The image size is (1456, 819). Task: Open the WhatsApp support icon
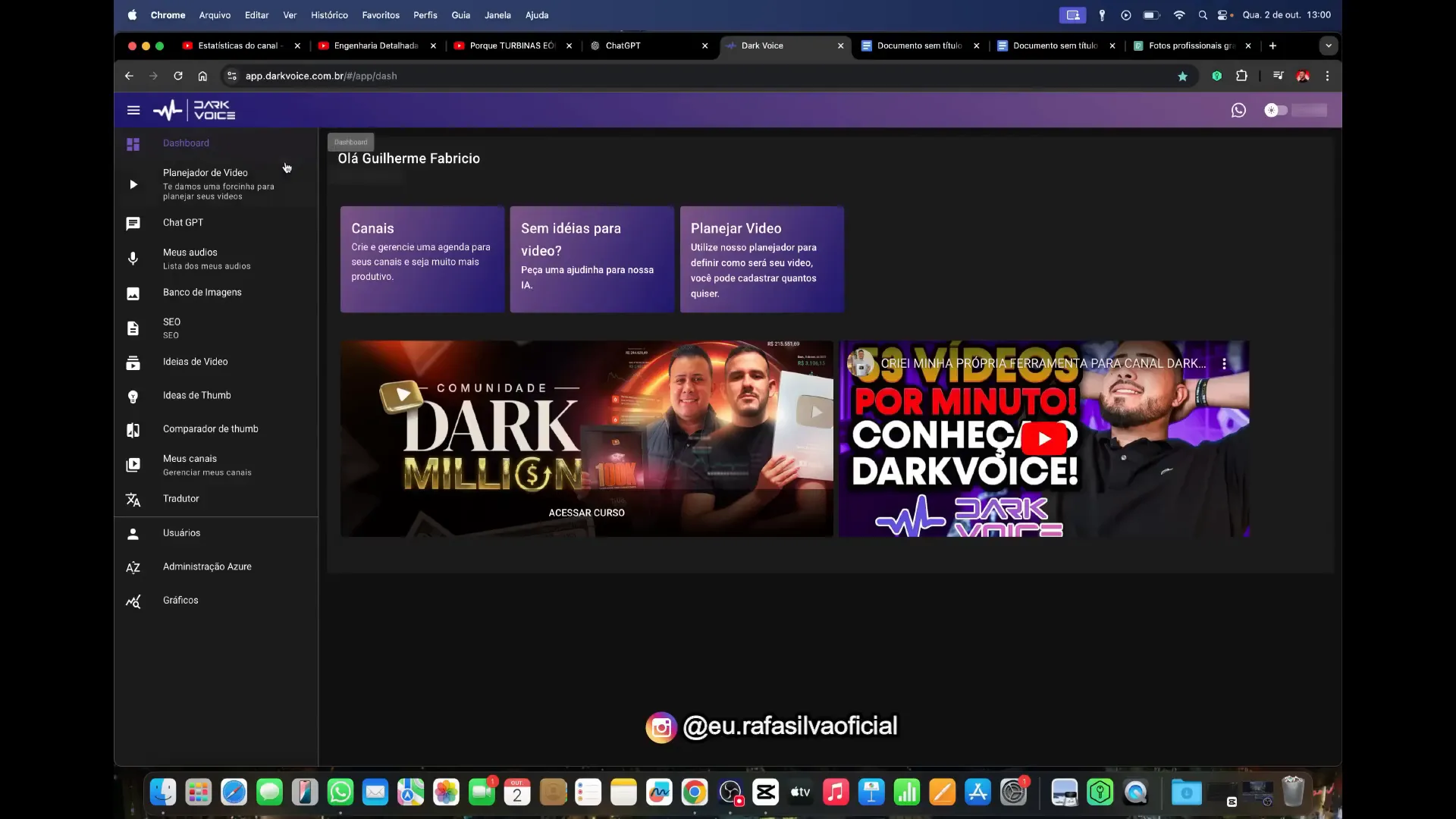click(1238, 111)
